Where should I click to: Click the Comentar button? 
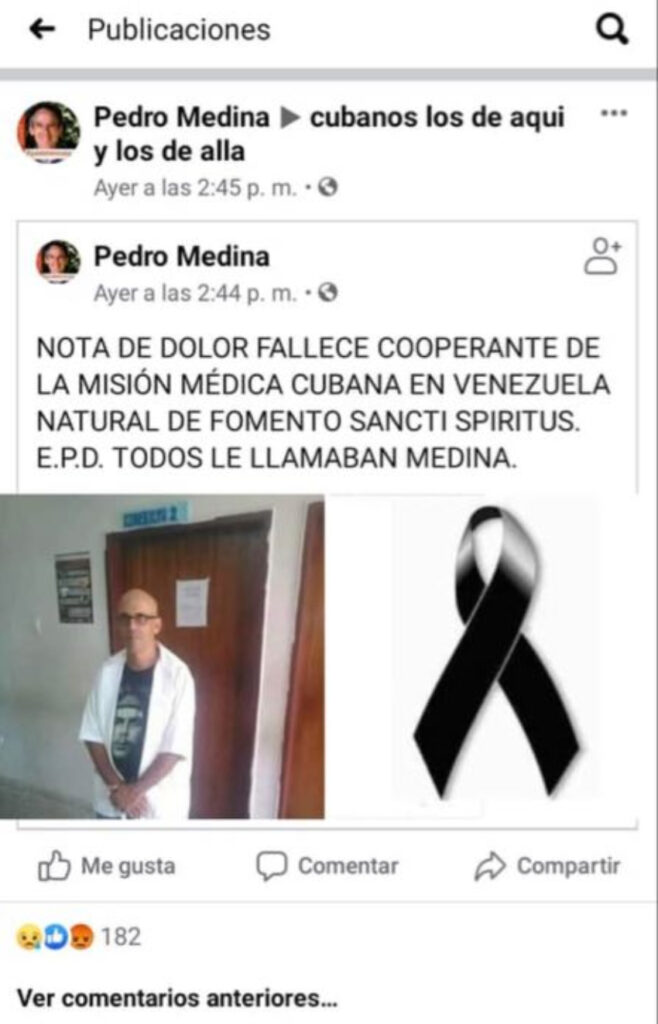(x=327, y=866)
